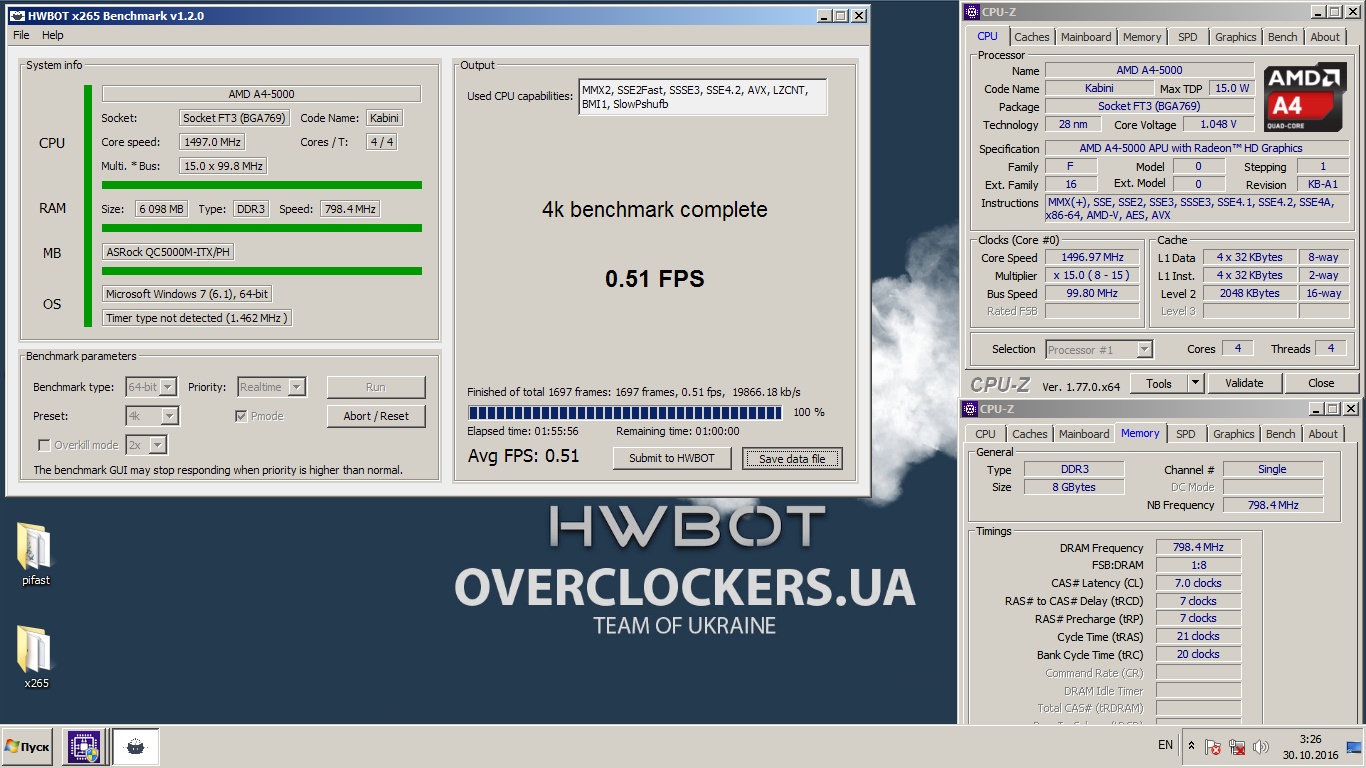Viewport: 1366px width, 768px height.
Task: Select the CPU tab in upper CPU-Z
Action: (x=988, y=36)
